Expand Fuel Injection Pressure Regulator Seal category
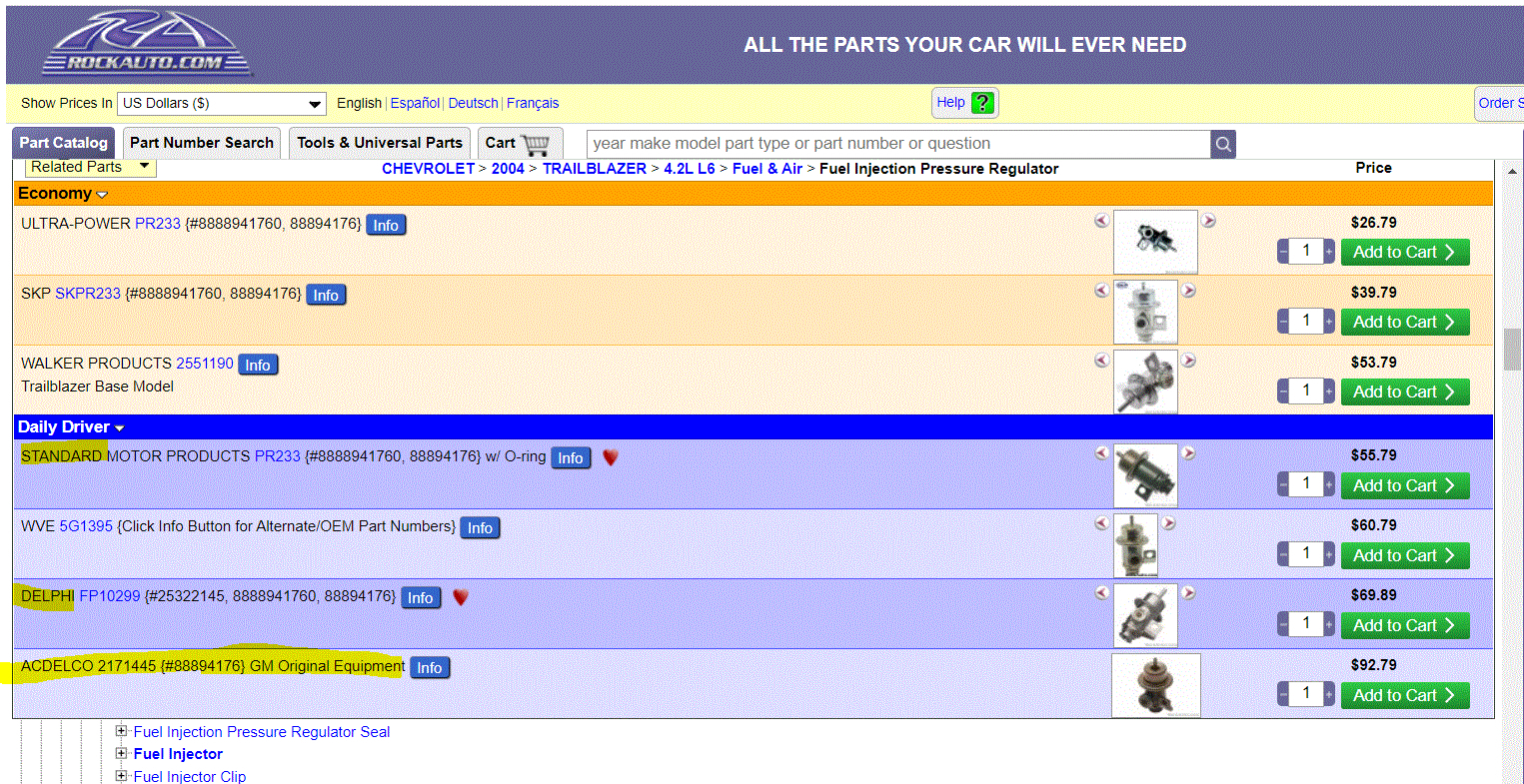 [121, 731]
